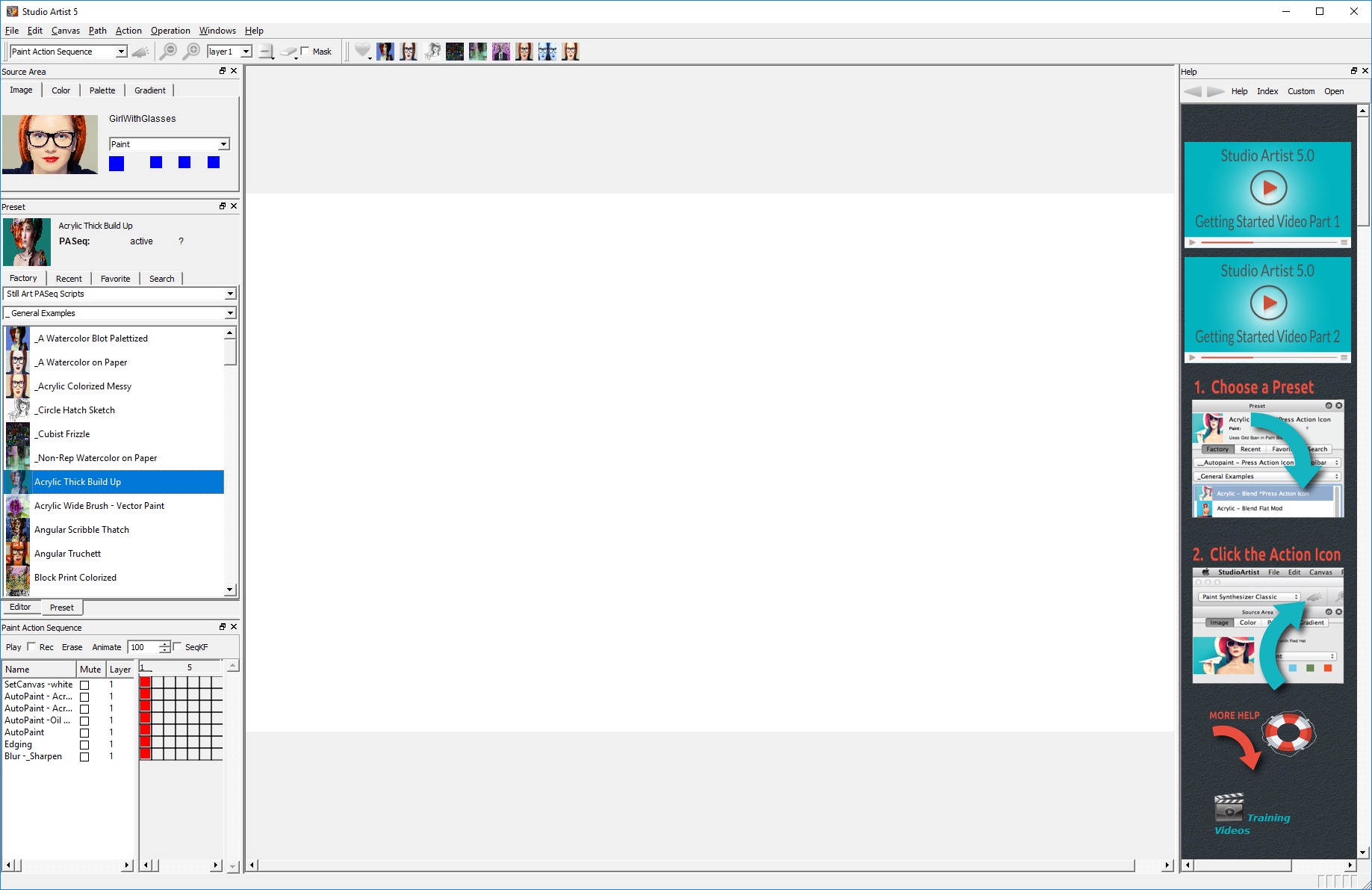This screenshot has height=890, width=1372.
Task: Go back using the Help panel left arrow
Action: [1193, 91]
